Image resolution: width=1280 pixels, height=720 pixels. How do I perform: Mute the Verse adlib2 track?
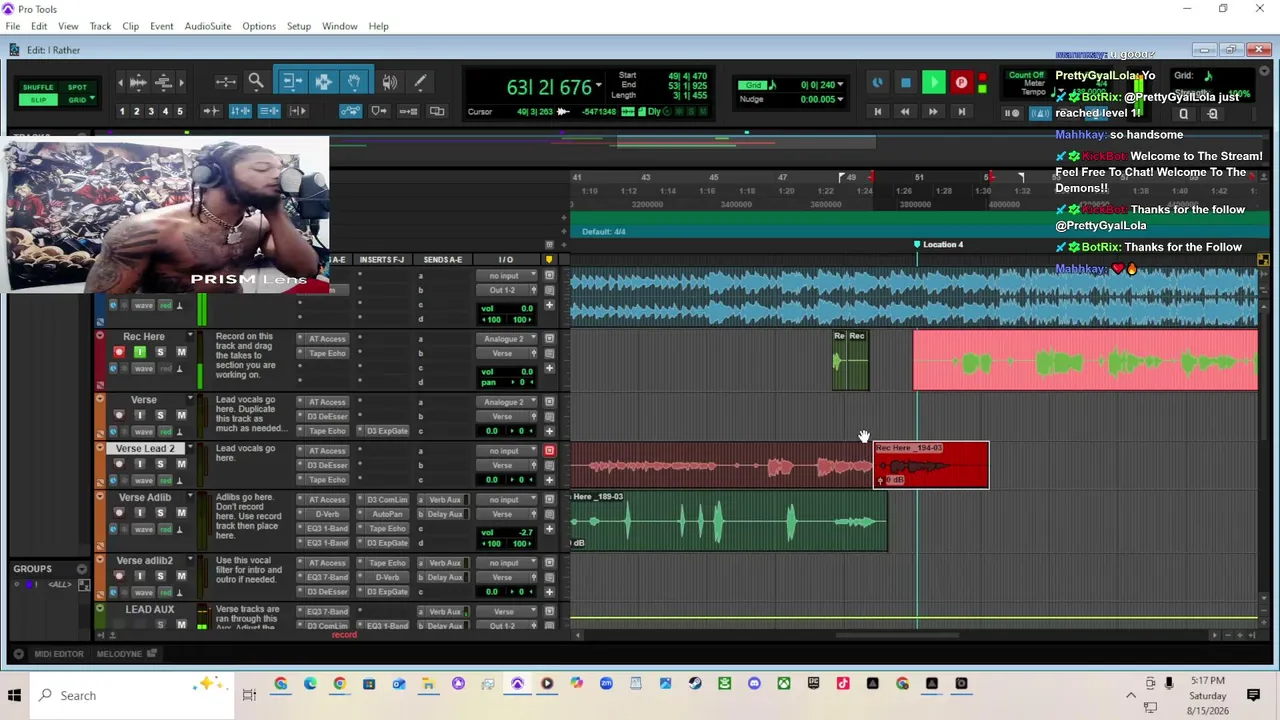tap(181, 576)
